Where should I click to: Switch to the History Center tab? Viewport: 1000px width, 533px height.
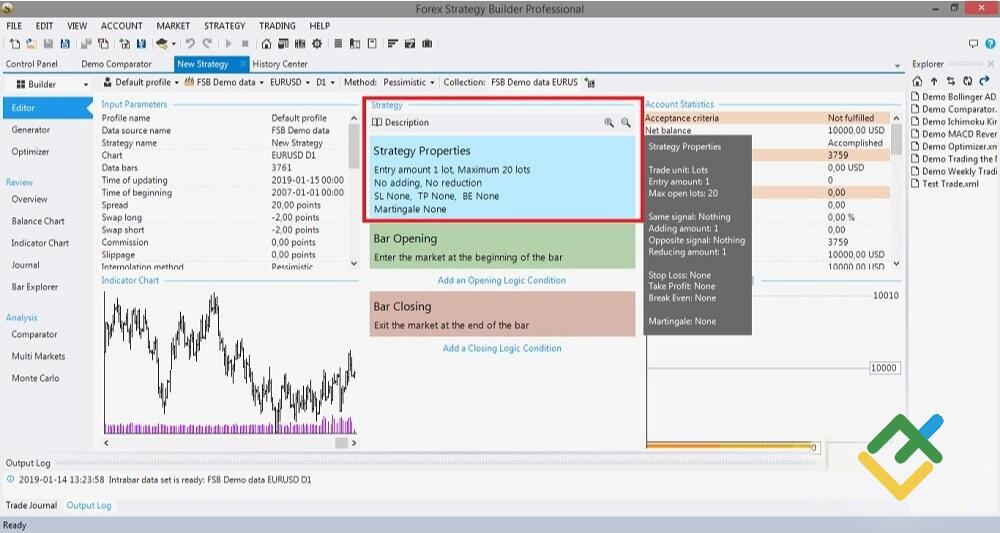click(280, 64)
